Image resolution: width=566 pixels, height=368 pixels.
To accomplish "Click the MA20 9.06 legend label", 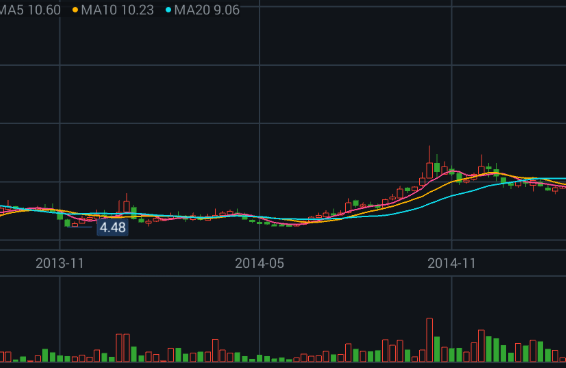I will click(x=203, y=10).
